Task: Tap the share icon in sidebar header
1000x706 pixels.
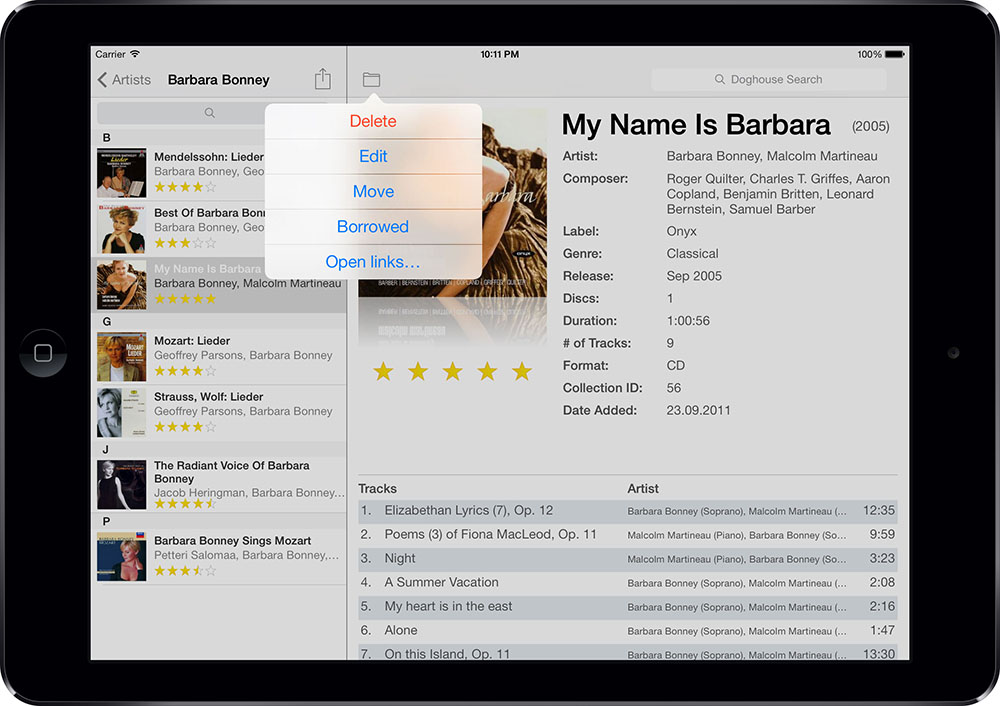Action: coord(322,79)
